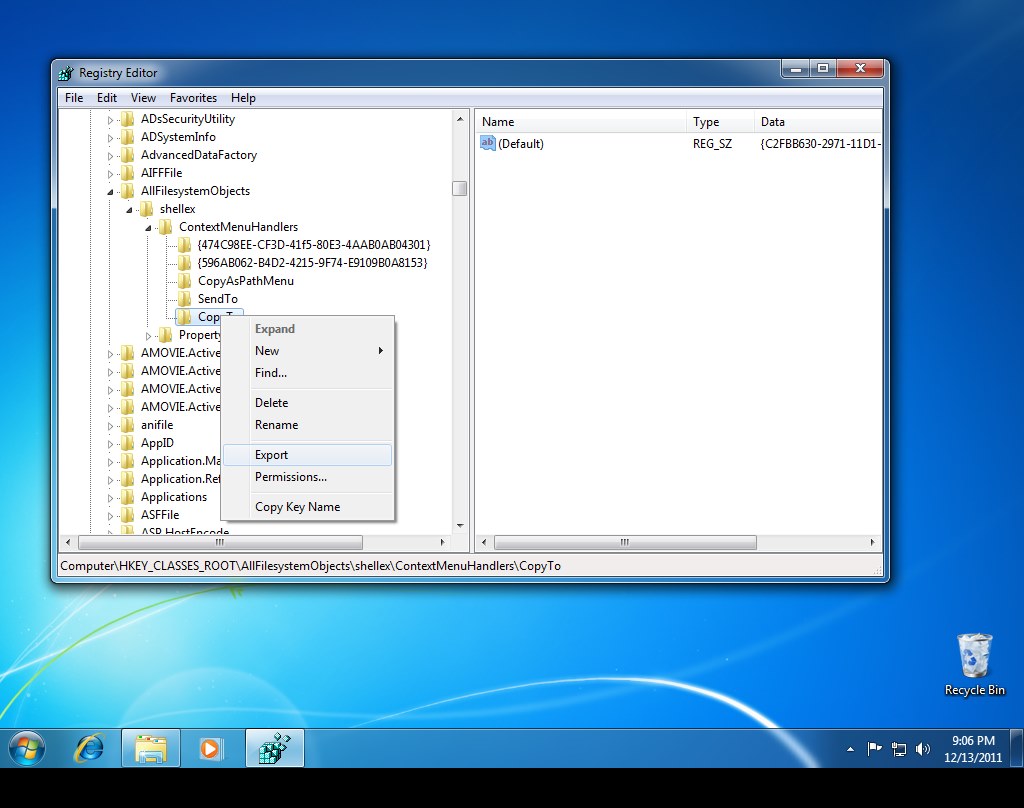This screenshot has height=808, width=1024.
Task: Show hidden tray icons arrow
Action: tap(850, 749)
